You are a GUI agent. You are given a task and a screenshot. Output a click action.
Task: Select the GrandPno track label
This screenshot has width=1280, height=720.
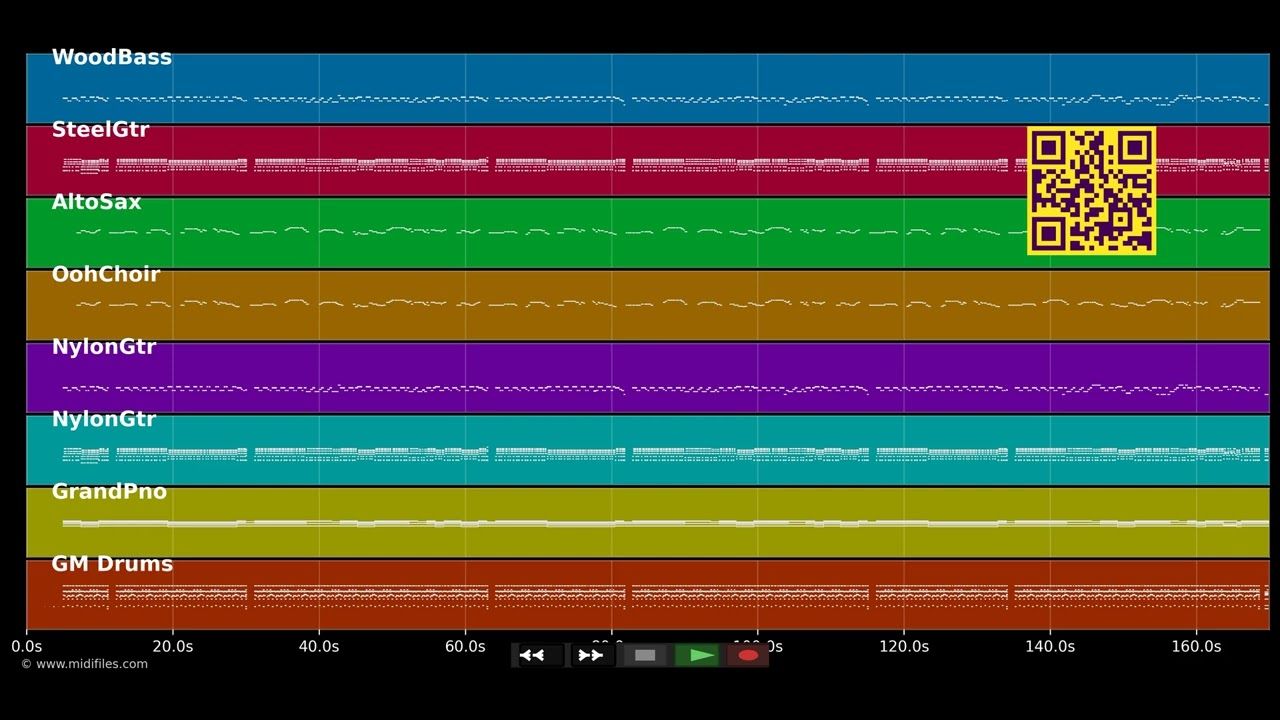point(109,492)
